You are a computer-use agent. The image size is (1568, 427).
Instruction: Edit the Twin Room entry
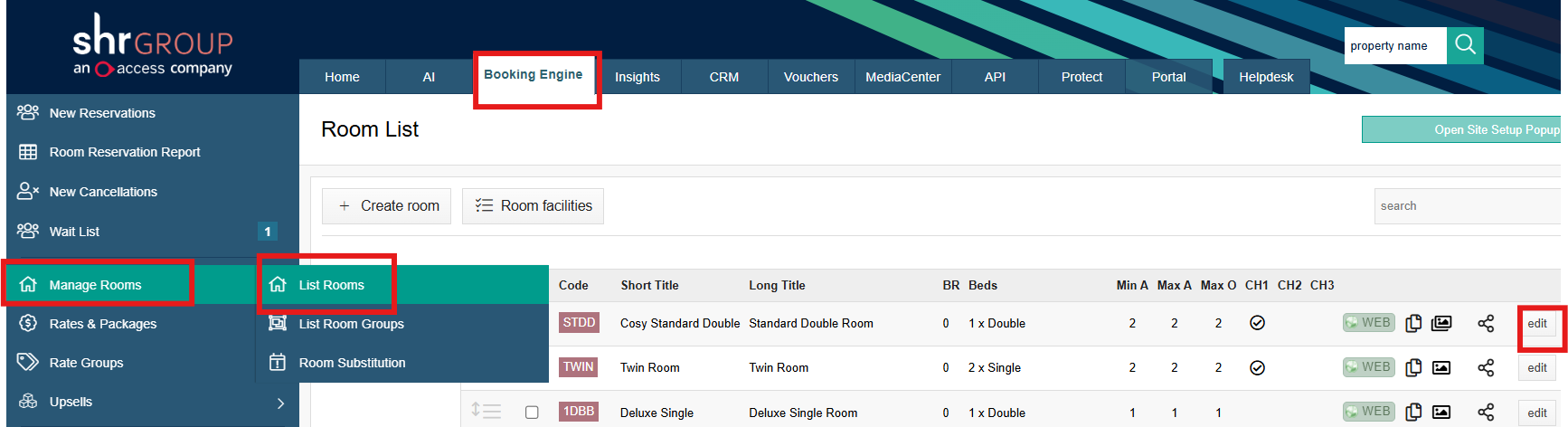click(x=1537, y=367)
